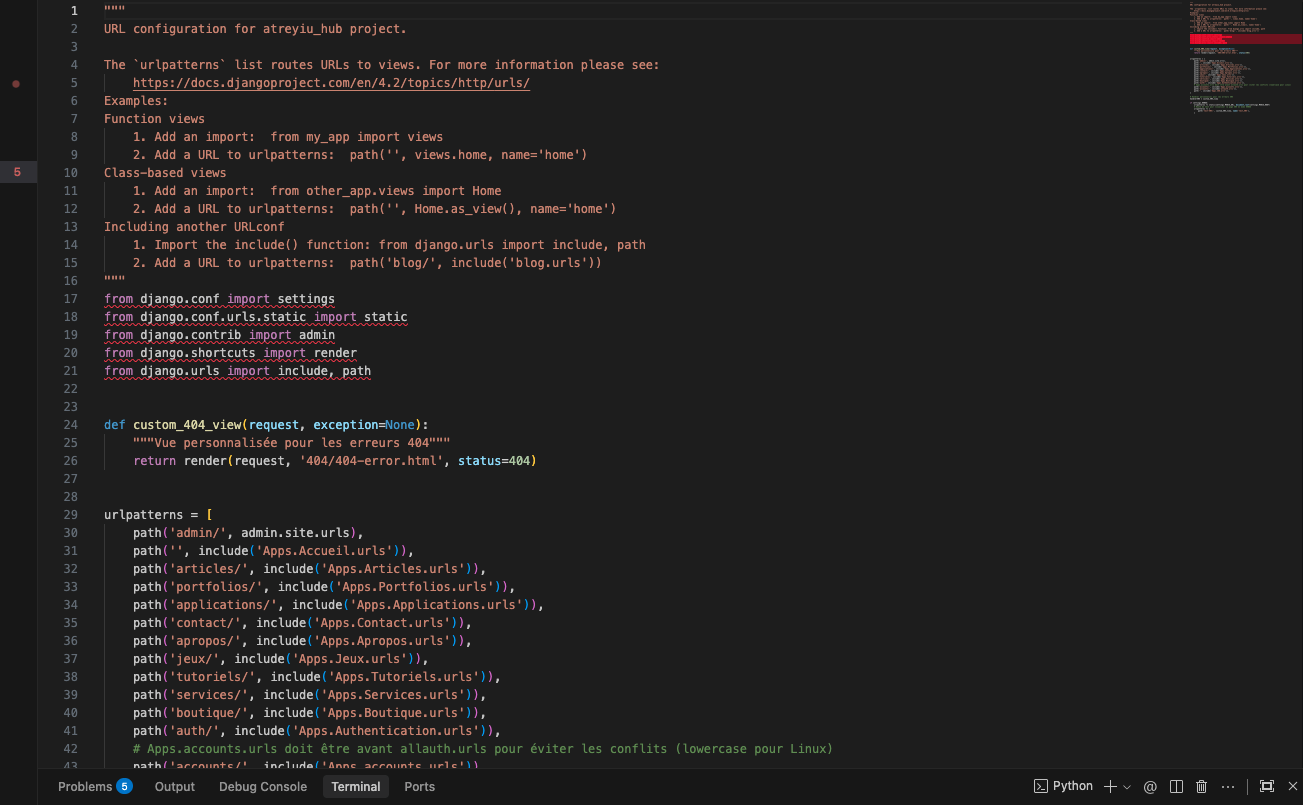This screenshot has height=805, width=1303.
Task: Click the red 5 badge in left sidebar
Action: tap(17, 172)
